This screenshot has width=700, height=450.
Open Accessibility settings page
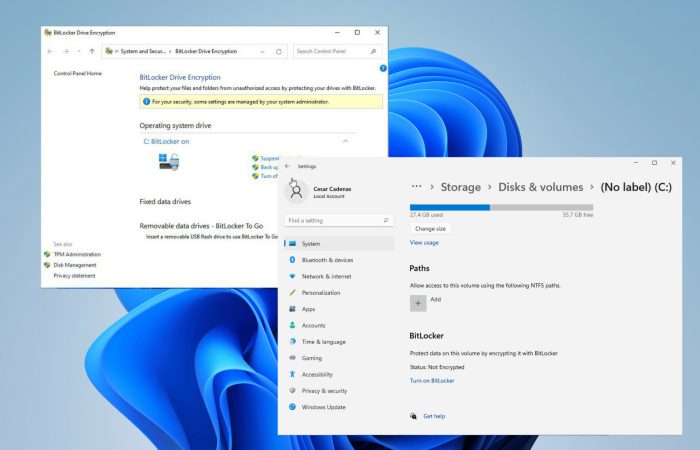(x=339, y=374)
